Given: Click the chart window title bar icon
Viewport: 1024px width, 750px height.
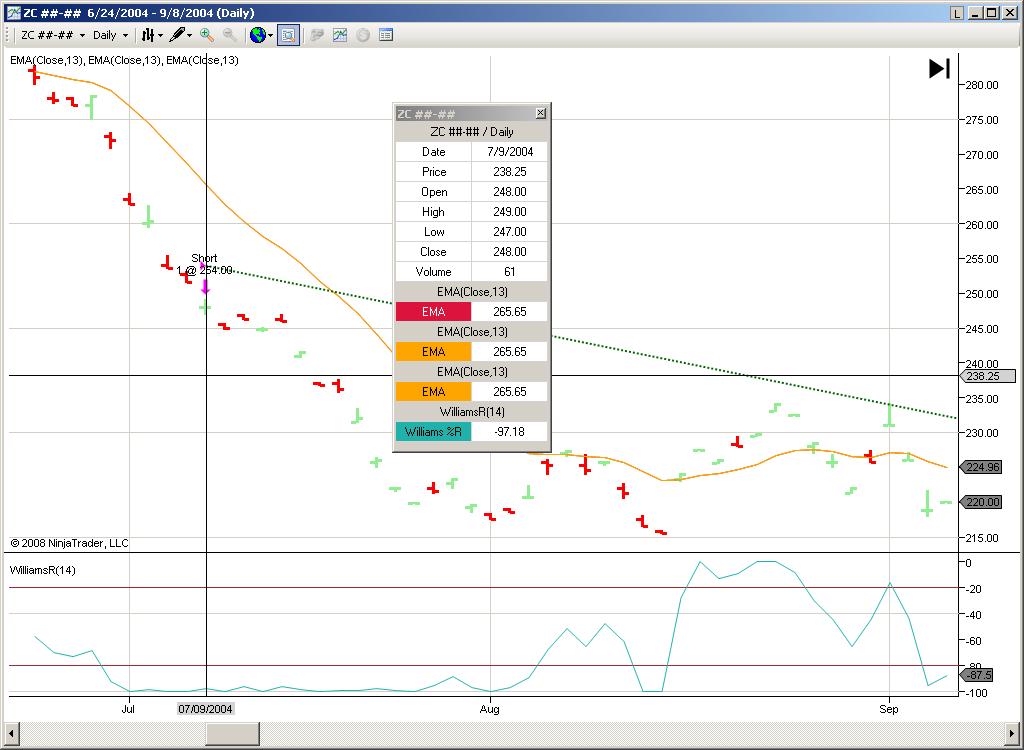Looking at the screenshot, I should tap(13, 12).
